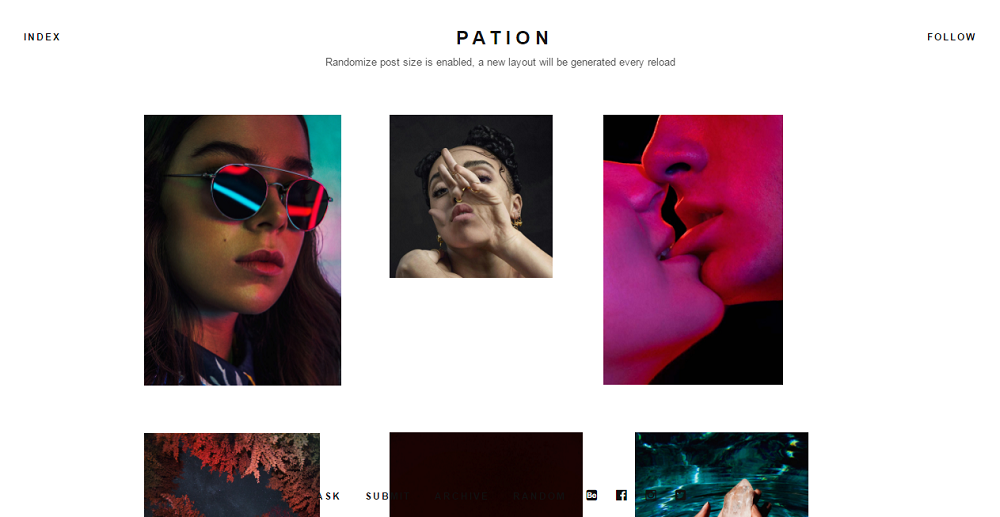This screenshot has height=517, width=1000.
Task: Open the Instagram icon link
Action: coord(651,495)
